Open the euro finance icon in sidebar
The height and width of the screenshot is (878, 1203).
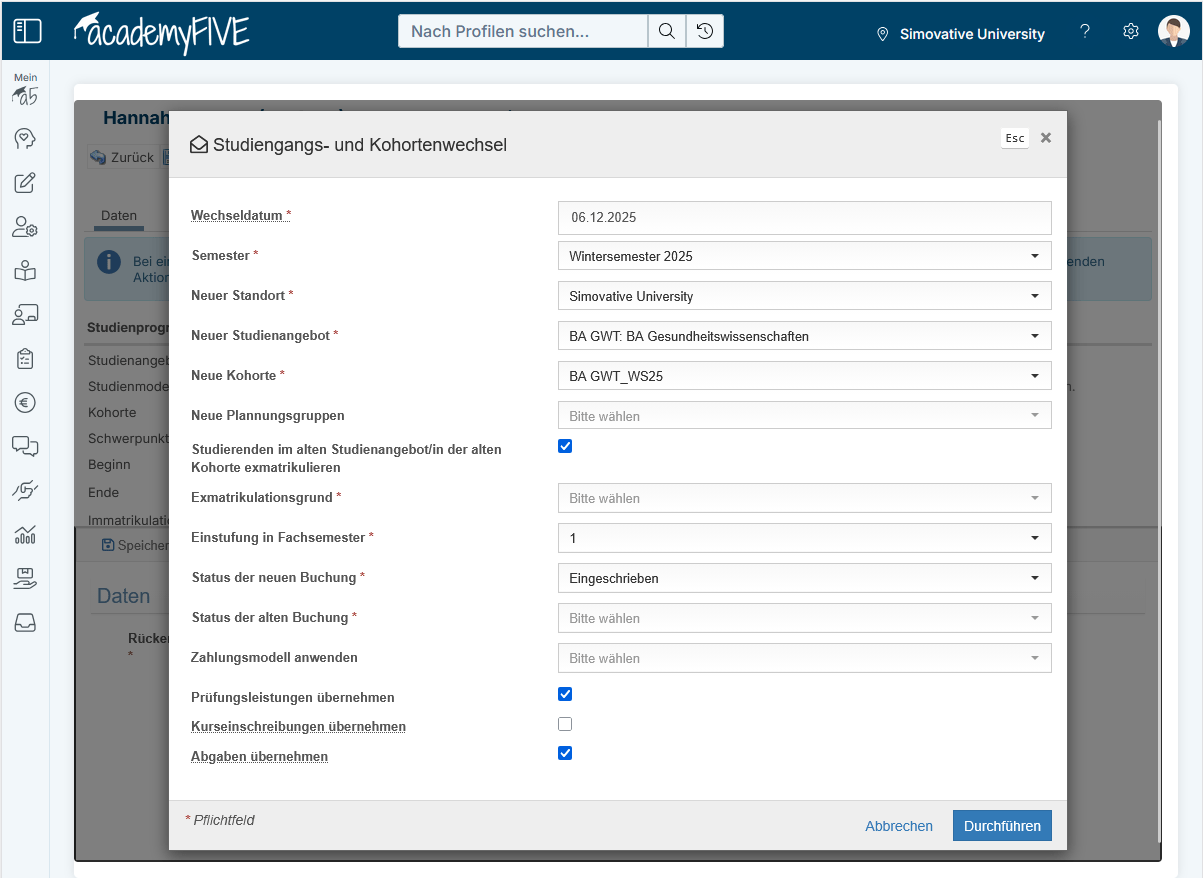coord(25,402)
